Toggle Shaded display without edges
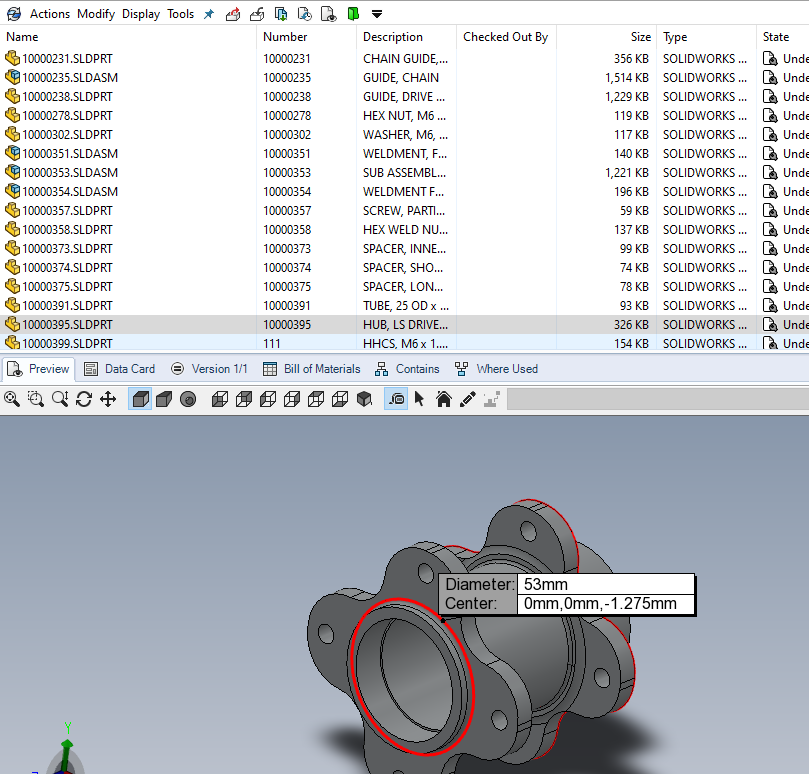This screenshot has height=774, width=809. tap(164, 399)
